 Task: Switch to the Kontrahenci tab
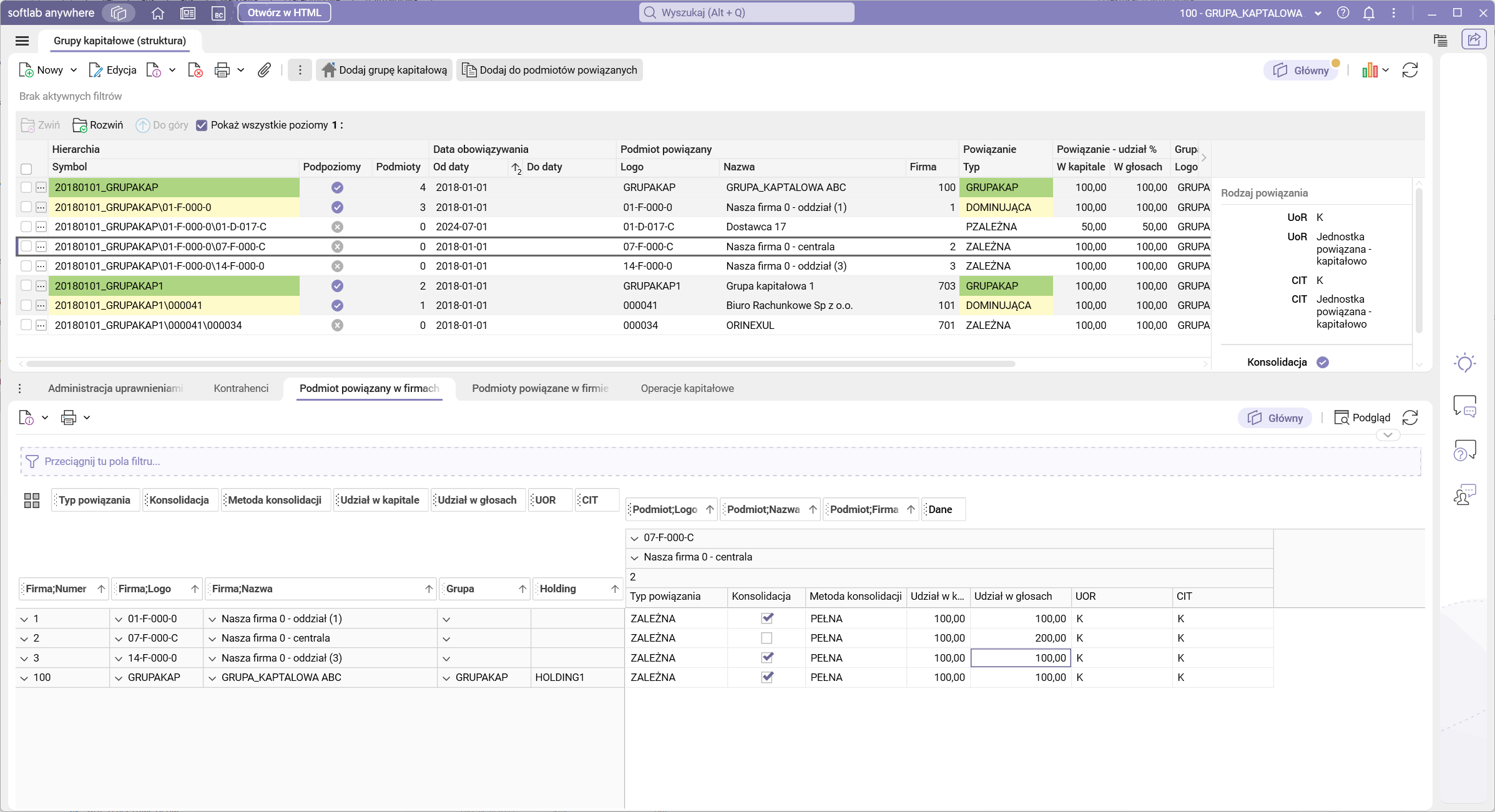pyautogui.click(x=241, y=388)
